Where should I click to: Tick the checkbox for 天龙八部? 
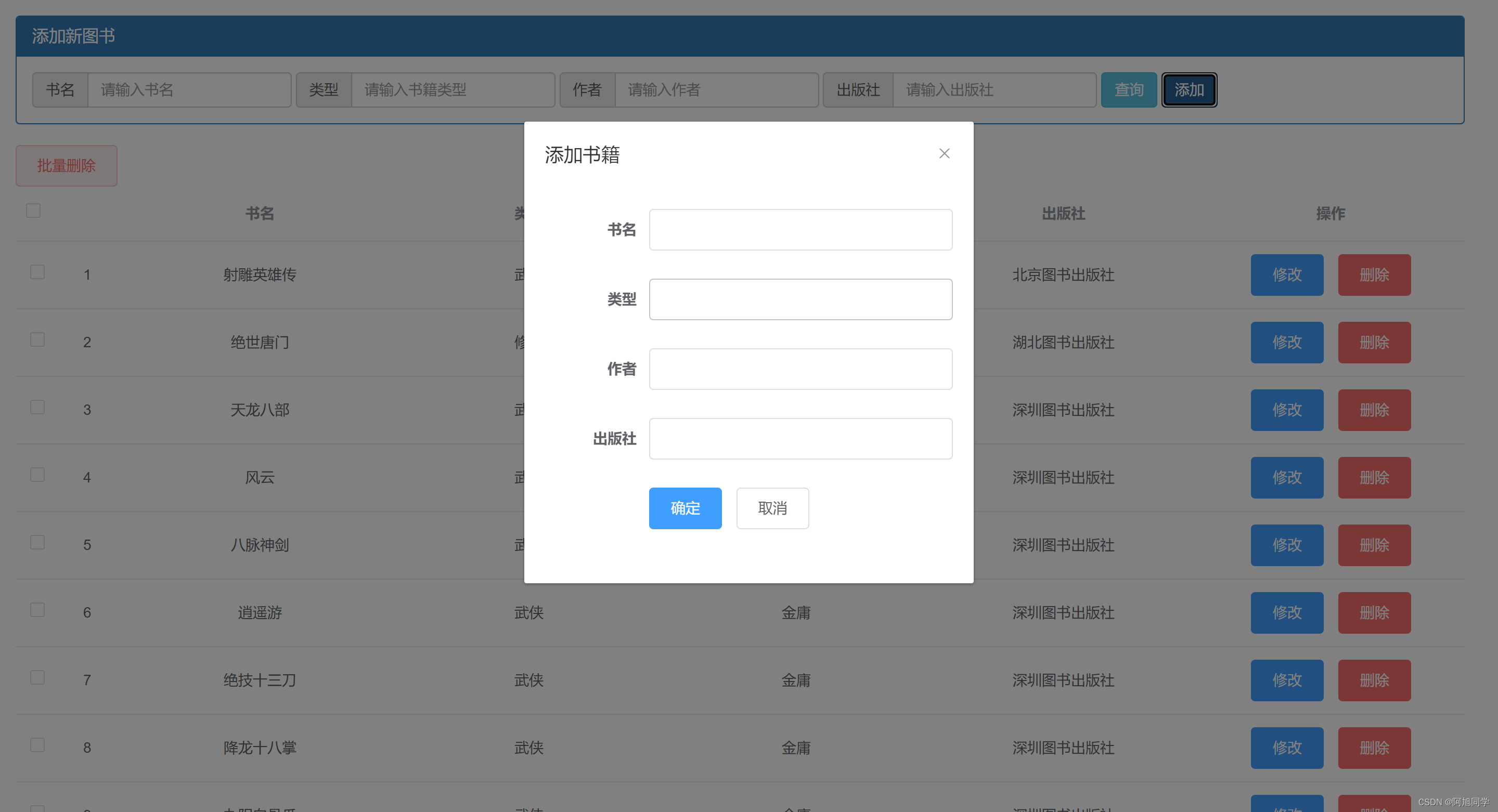pyautogui.click(x=37, y=408)
